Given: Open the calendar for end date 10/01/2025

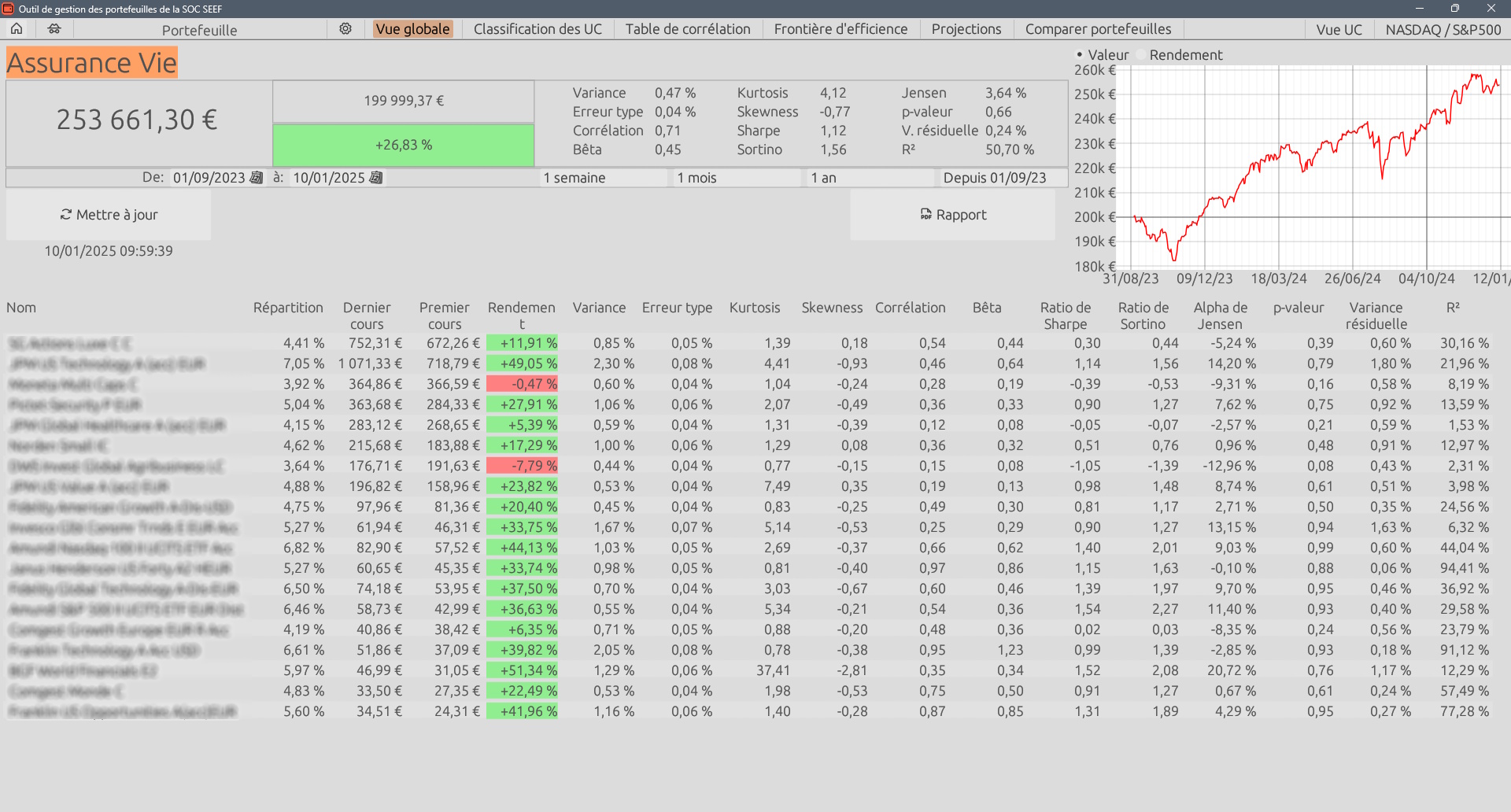Looking at the screenshot, I should [x=376, y=178].
